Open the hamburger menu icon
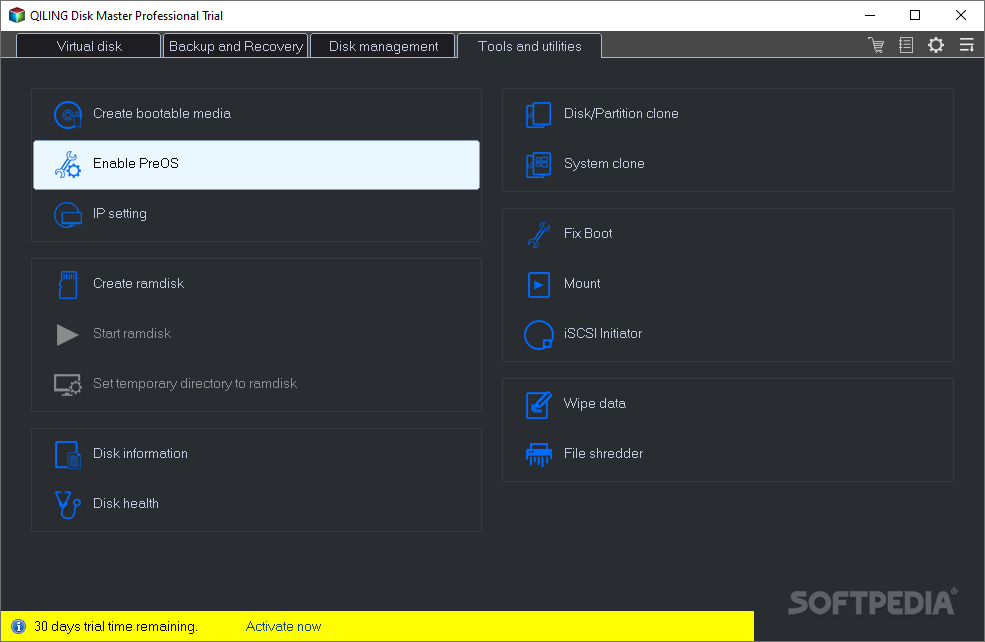The height and width of the screenshot is (642, 985). tap(966, 45)
